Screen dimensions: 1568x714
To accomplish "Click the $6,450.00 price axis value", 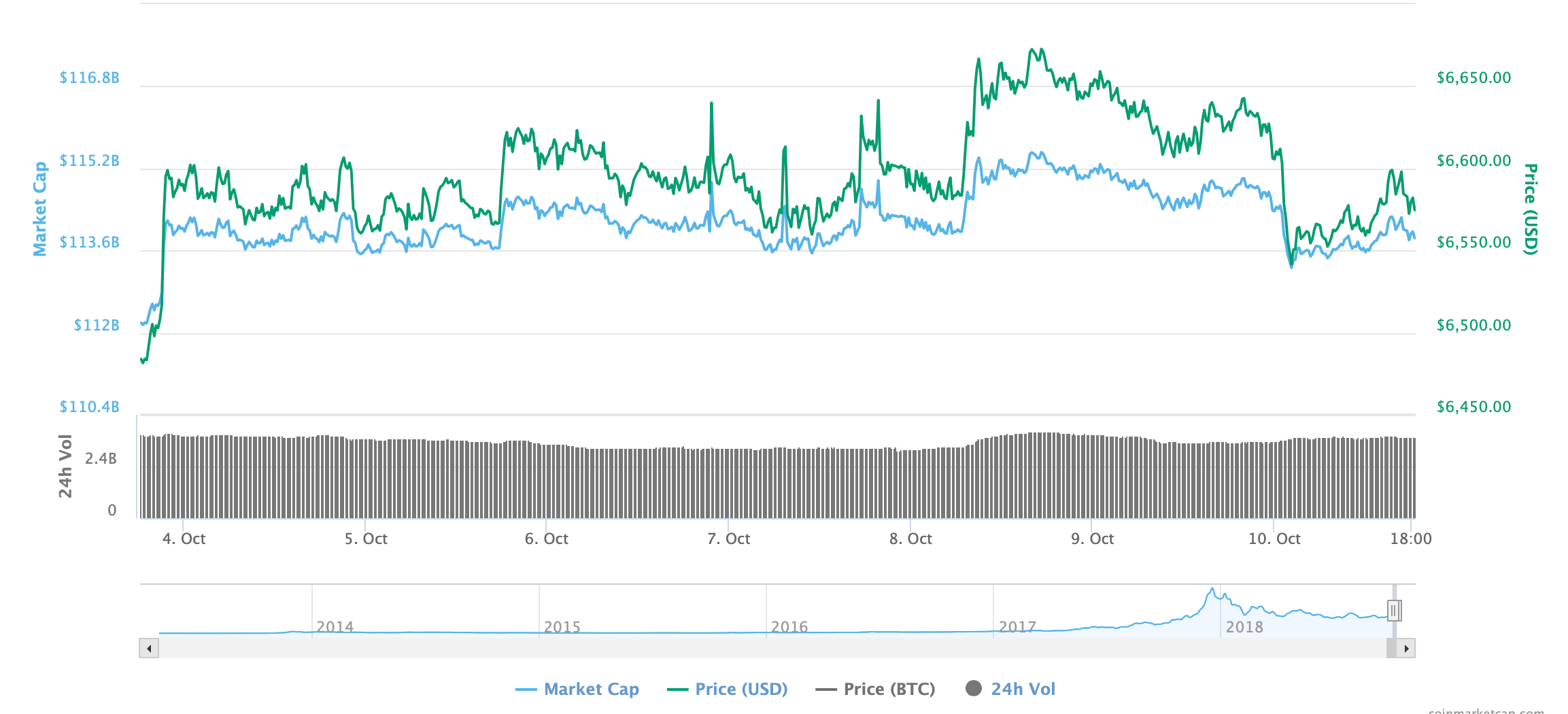I will 1474,407.
